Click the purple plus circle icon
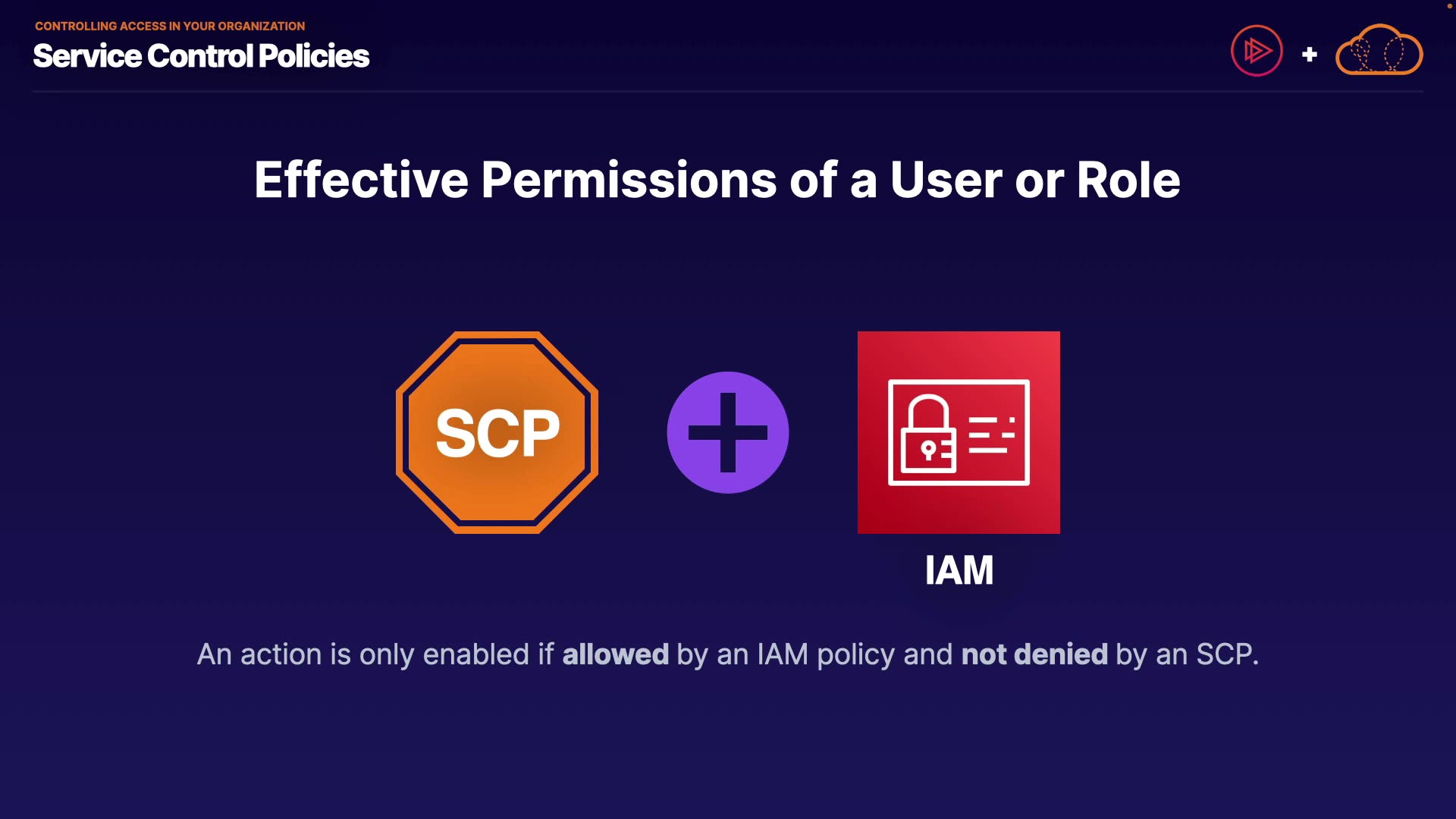This screenshot has height=819, width=1456. (727, 432)
